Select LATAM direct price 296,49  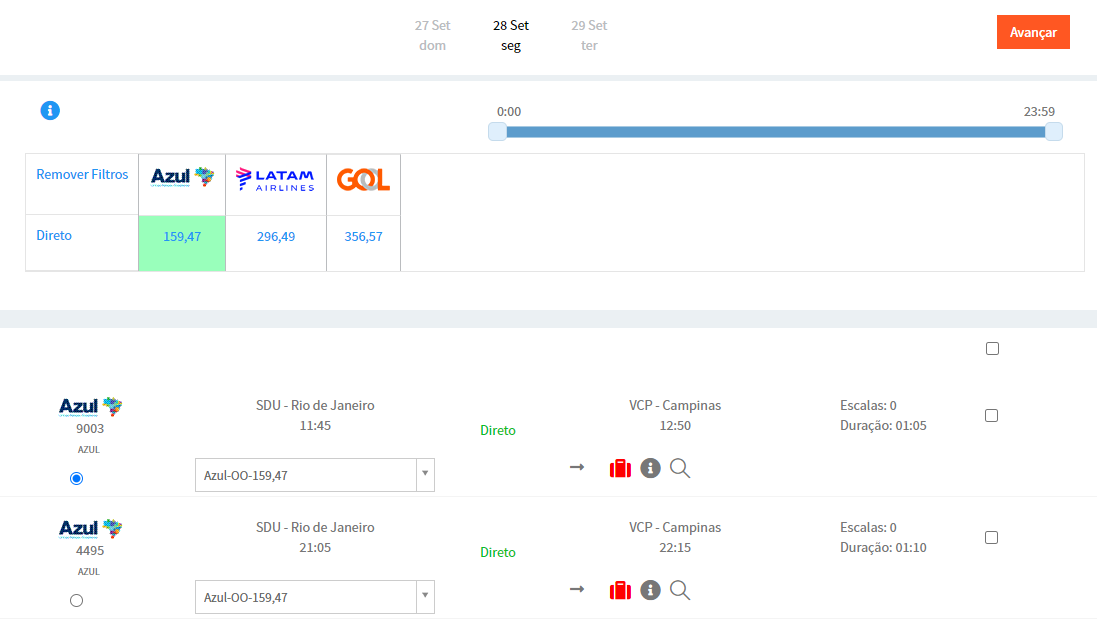(x=276, y=236)
